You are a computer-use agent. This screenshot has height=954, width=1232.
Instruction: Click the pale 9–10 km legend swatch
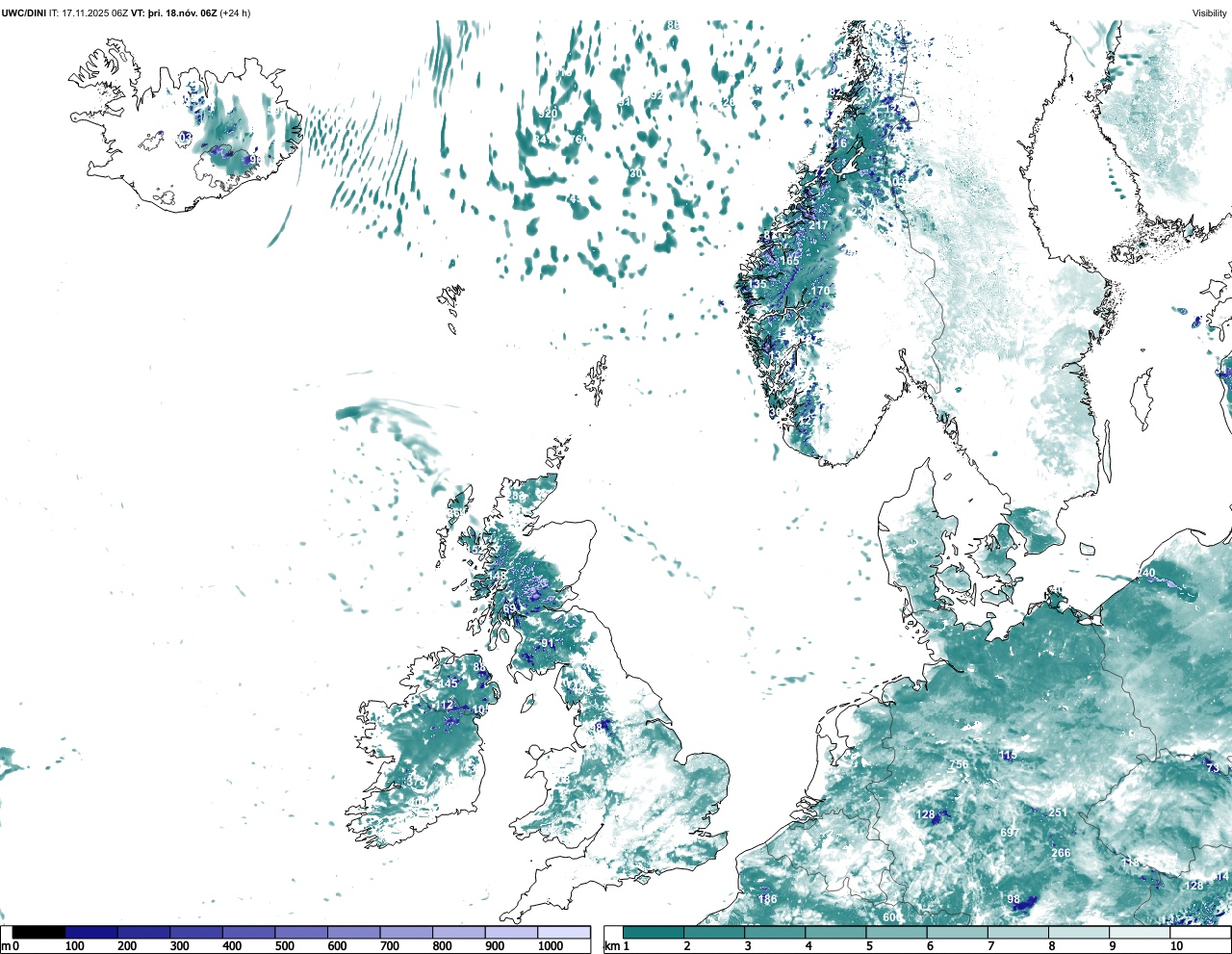click(1140, 932)
